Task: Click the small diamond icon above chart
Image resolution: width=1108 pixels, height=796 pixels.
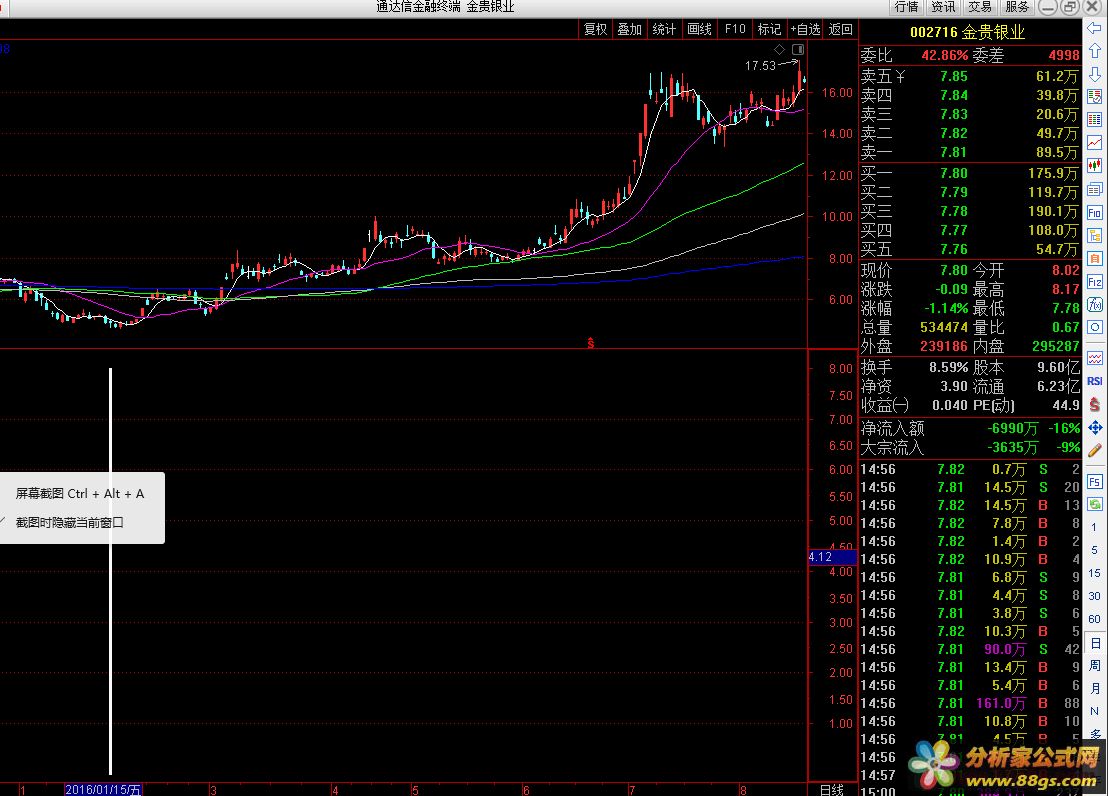Action: coord(779,49)
